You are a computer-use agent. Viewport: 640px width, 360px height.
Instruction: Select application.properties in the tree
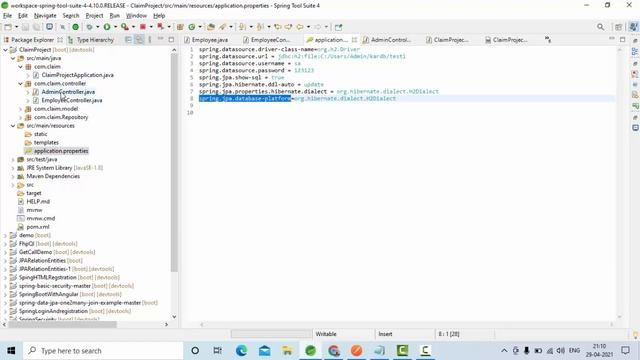pos(61,151)
